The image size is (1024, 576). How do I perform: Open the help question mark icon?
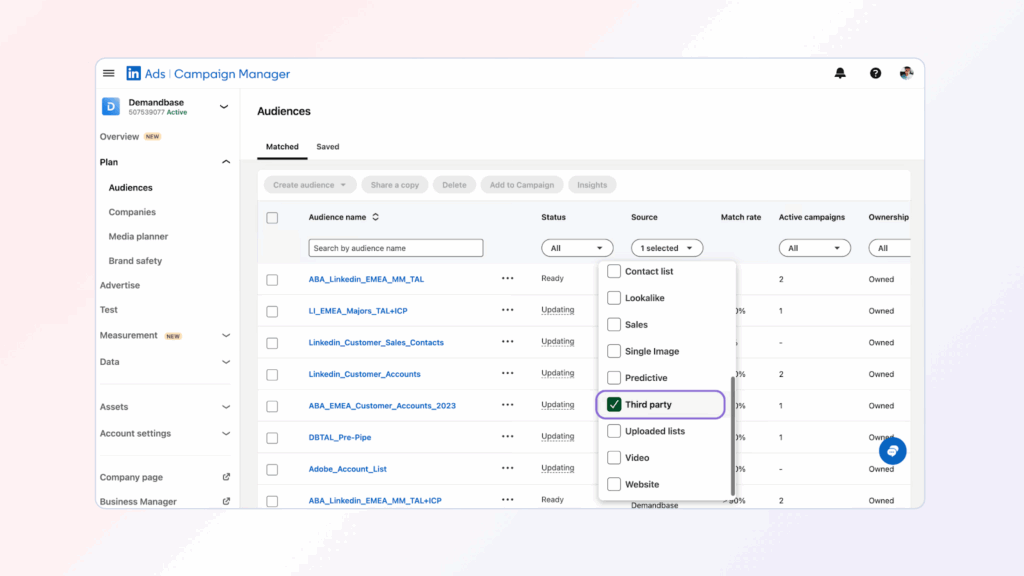pyautogui.click(x=875, y=73)
